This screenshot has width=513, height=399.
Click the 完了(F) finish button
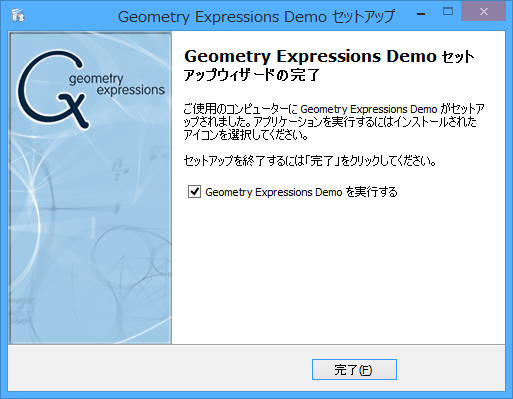point(354,369)
